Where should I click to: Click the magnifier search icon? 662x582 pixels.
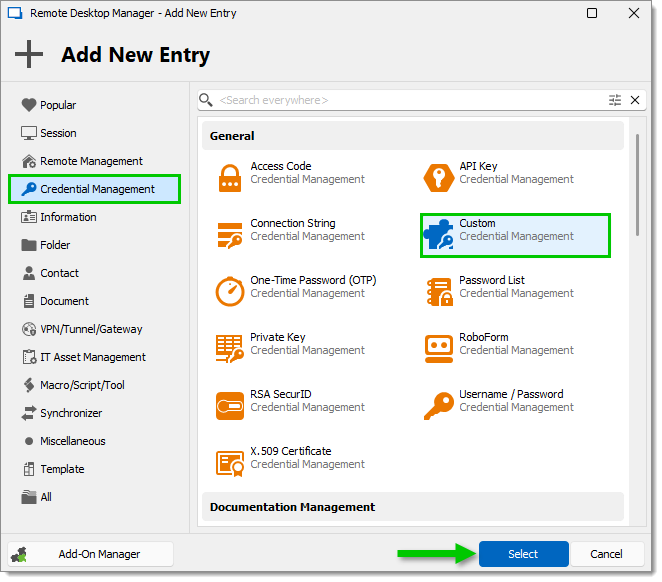tap(206, 100)
